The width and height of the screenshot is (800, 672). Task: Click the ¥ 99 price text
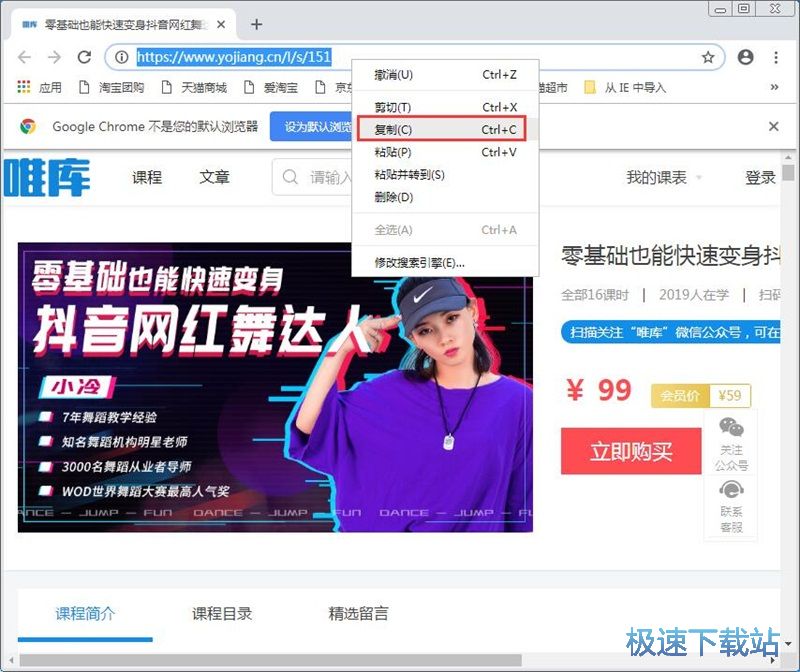pyautogui.click(x=599, y=390)
